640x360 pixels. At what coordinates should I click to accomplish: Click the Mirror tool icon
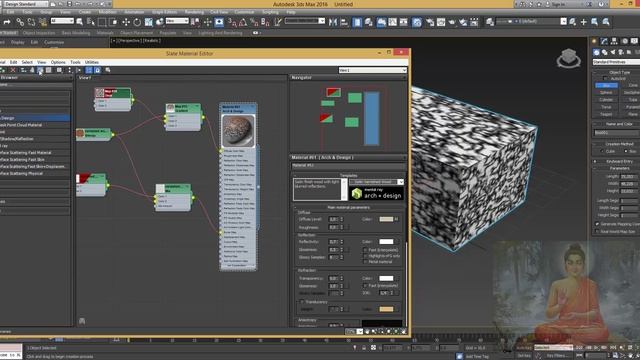333,22
